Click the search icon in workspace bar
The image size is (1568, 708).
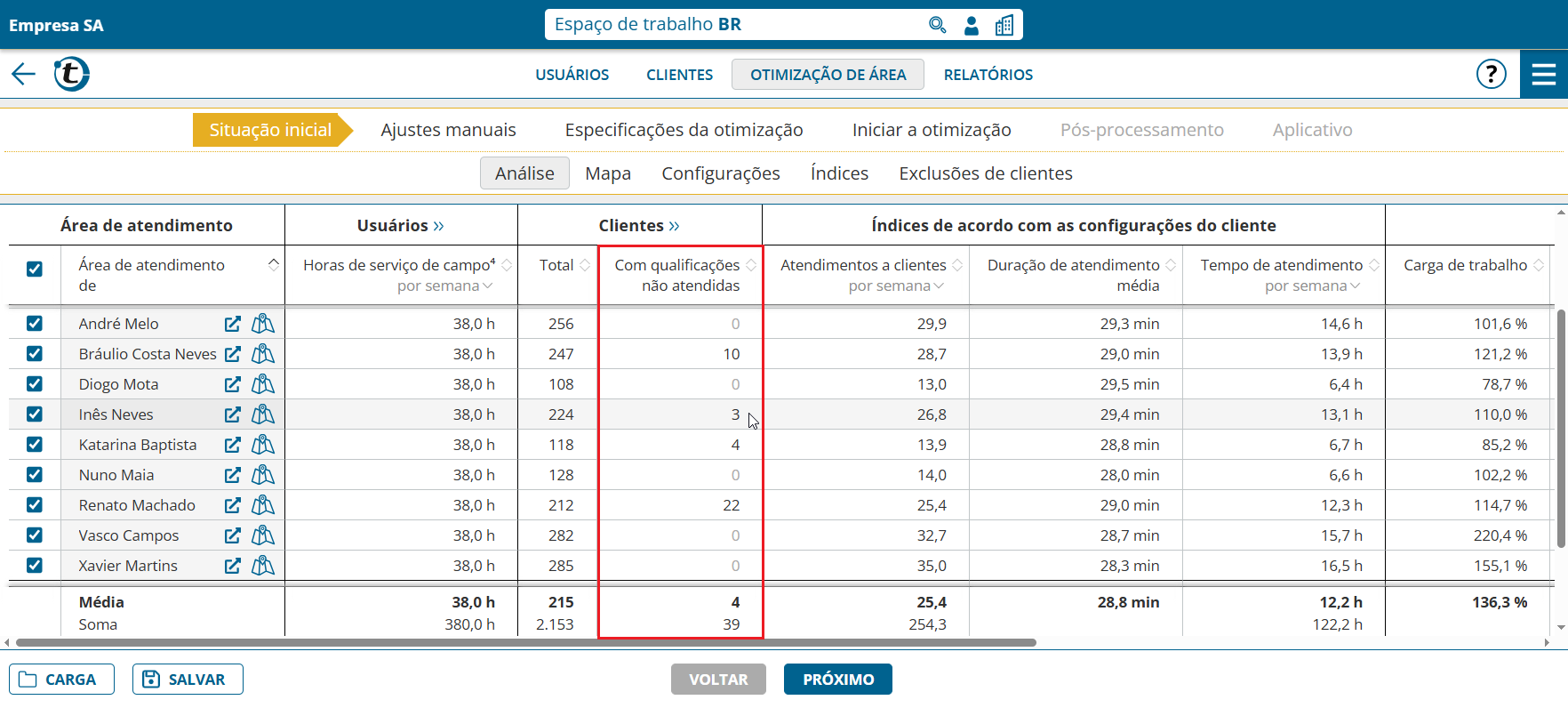(937, 25)
